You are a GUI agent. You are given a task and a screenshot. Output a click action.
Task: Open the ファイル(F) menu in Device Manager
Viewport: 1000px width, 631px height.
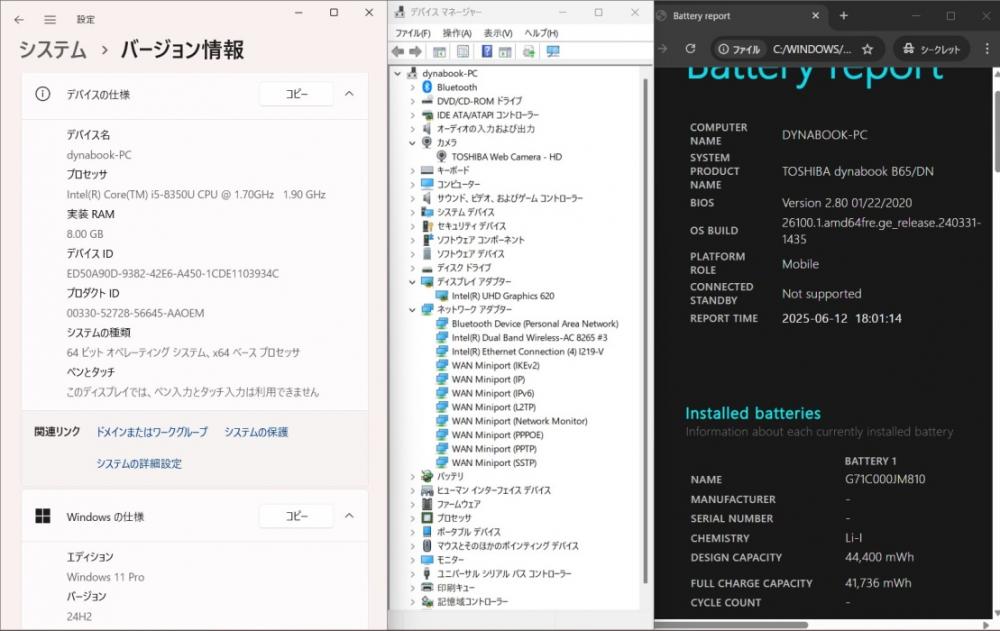click(413, 33)
